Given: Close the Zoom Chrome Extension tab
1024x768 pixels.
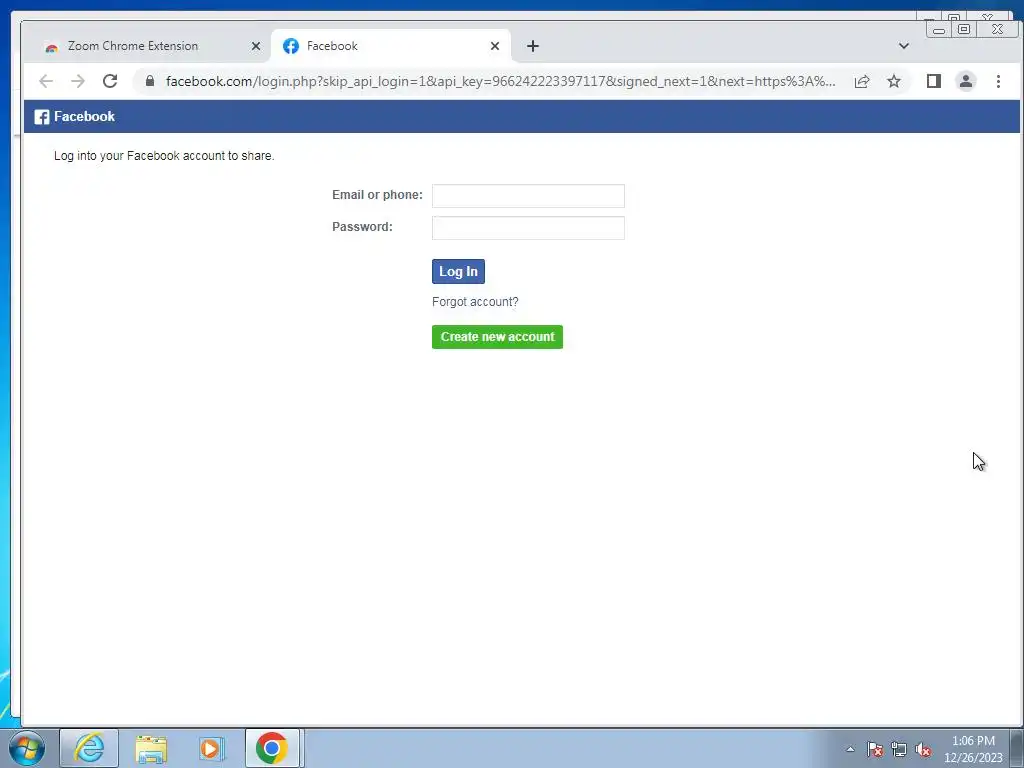Looking at the screenshot, I should coord(256,46).
